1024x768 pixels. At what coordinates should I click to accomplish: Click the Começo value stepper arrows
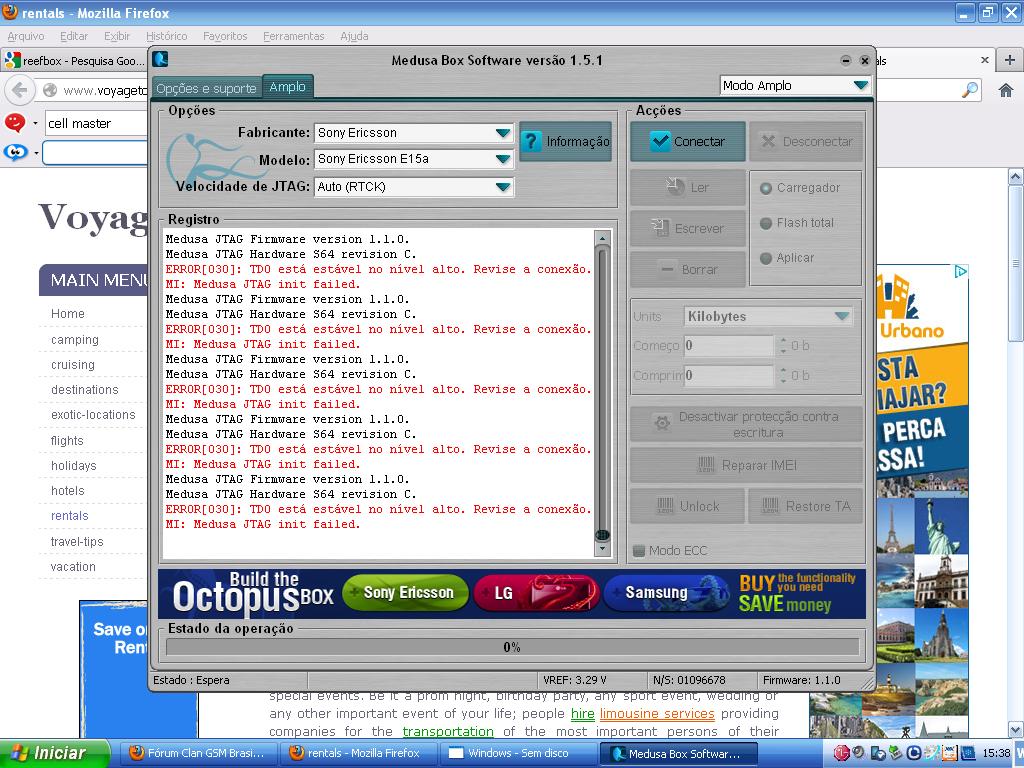(783, 345)
